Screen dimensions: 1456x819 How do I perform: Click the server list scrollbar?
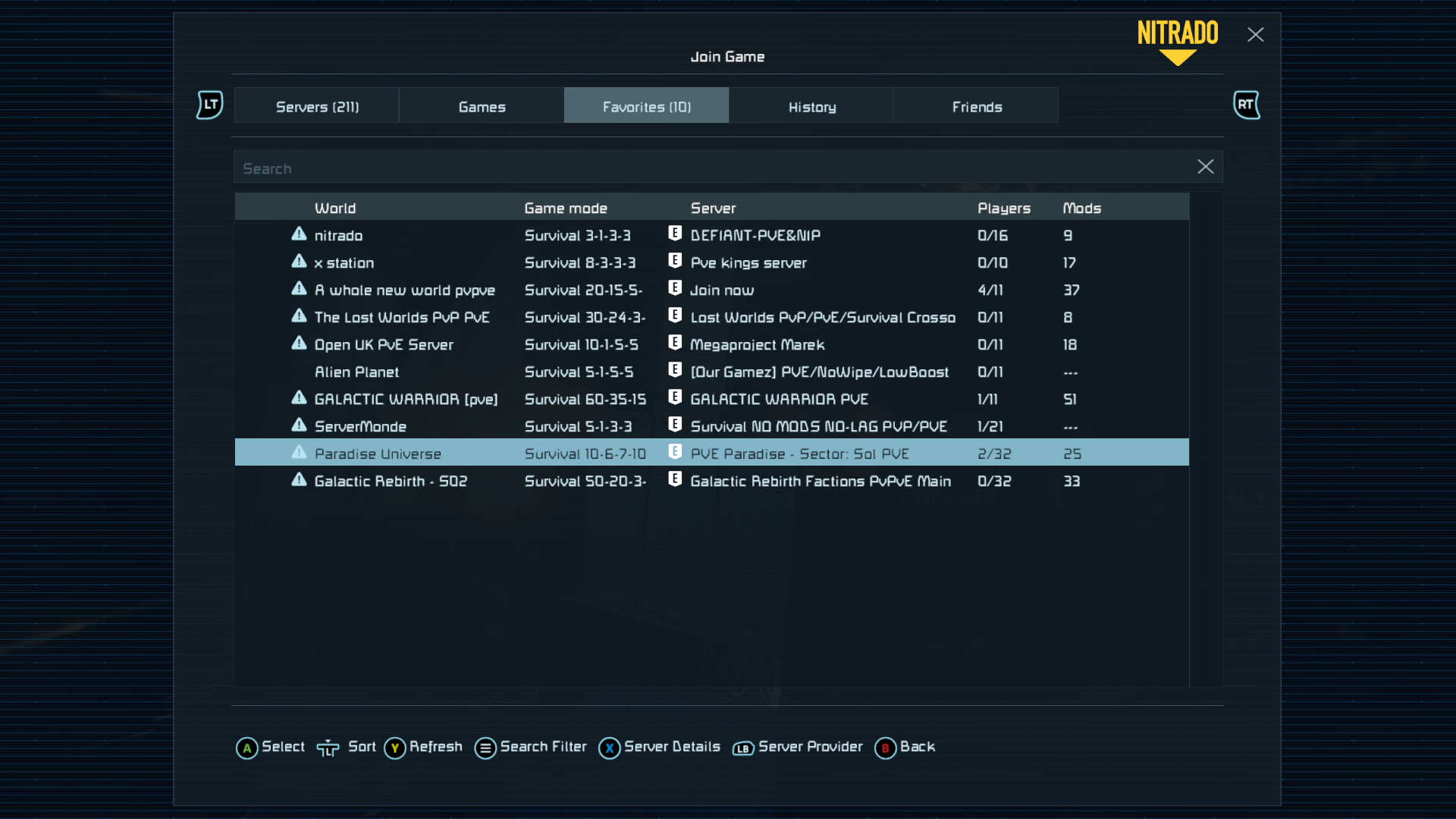coord(1206,440)
